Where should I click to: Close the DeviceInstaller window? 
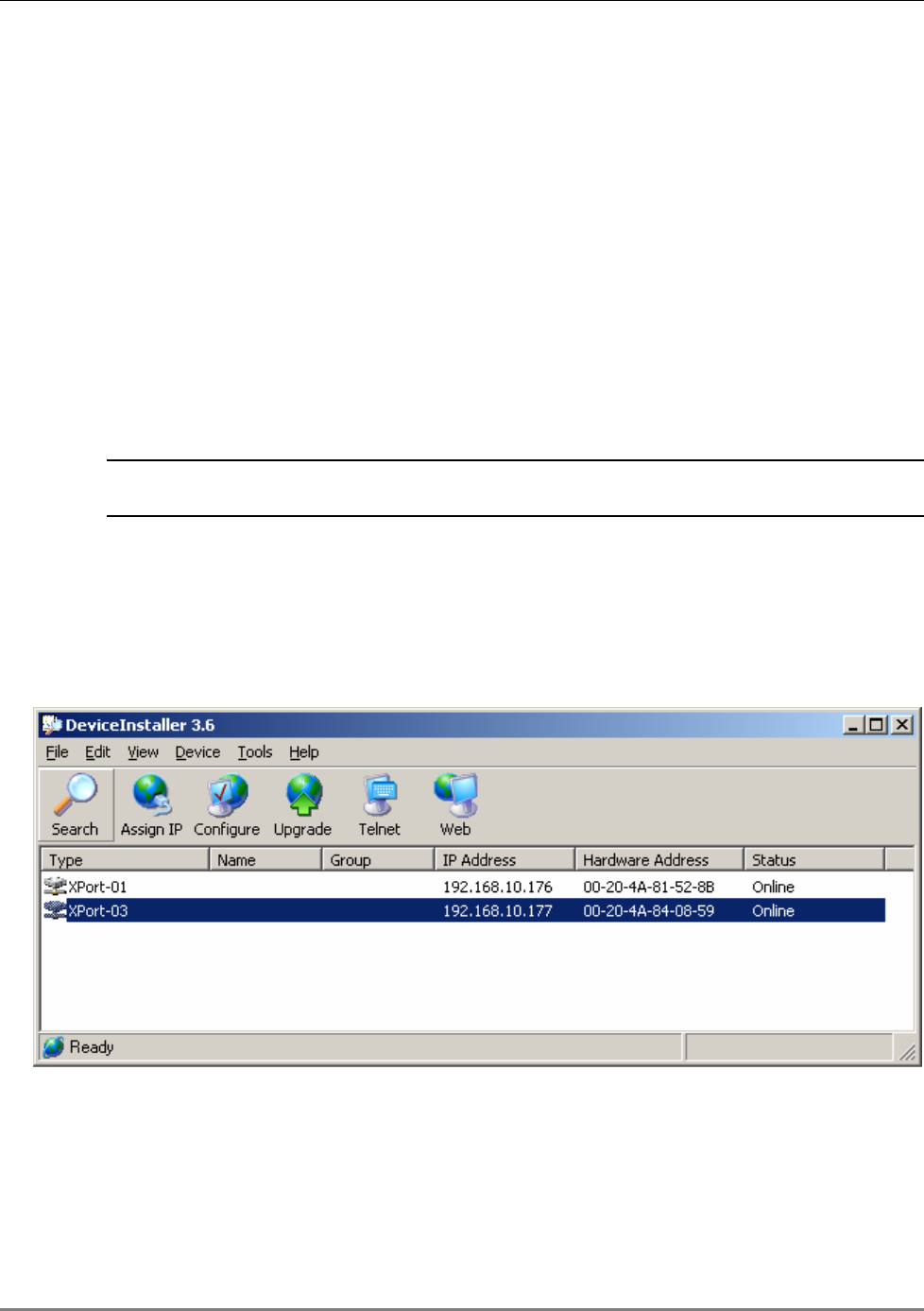(x=902, y=725)
